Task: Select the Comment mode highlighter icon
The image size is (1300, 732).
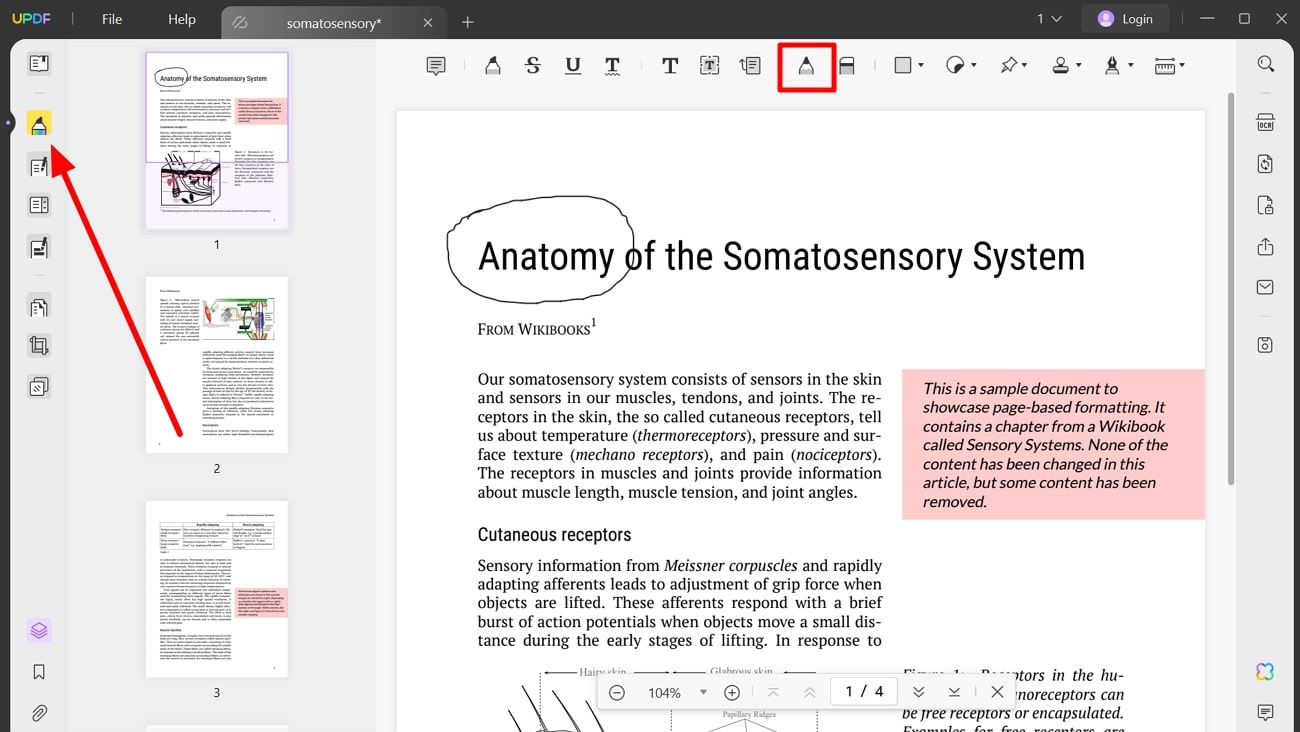Action: point(39,124)
